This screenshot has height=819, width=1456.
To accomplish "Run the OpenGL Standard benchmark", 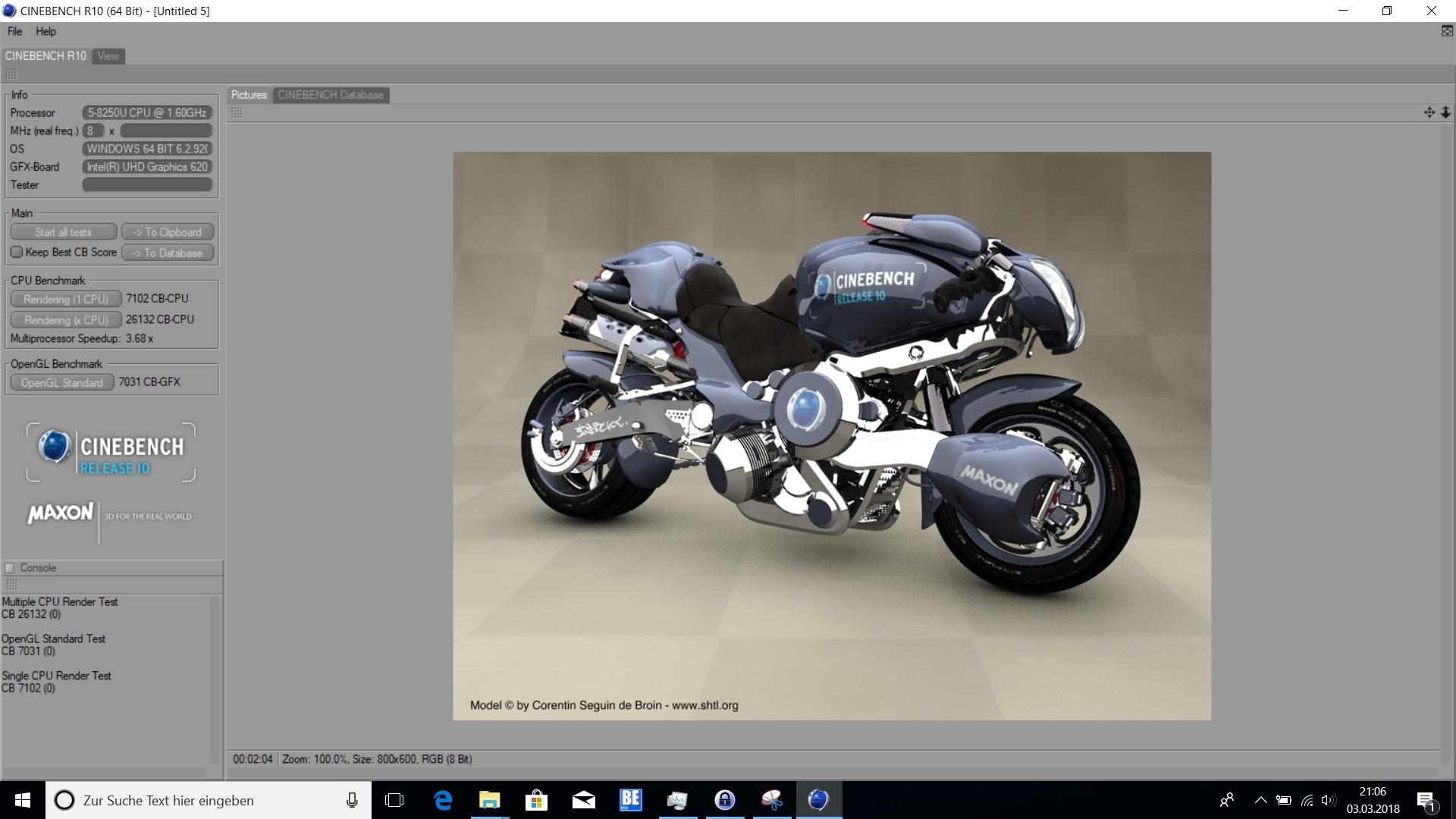I will 61,382.
